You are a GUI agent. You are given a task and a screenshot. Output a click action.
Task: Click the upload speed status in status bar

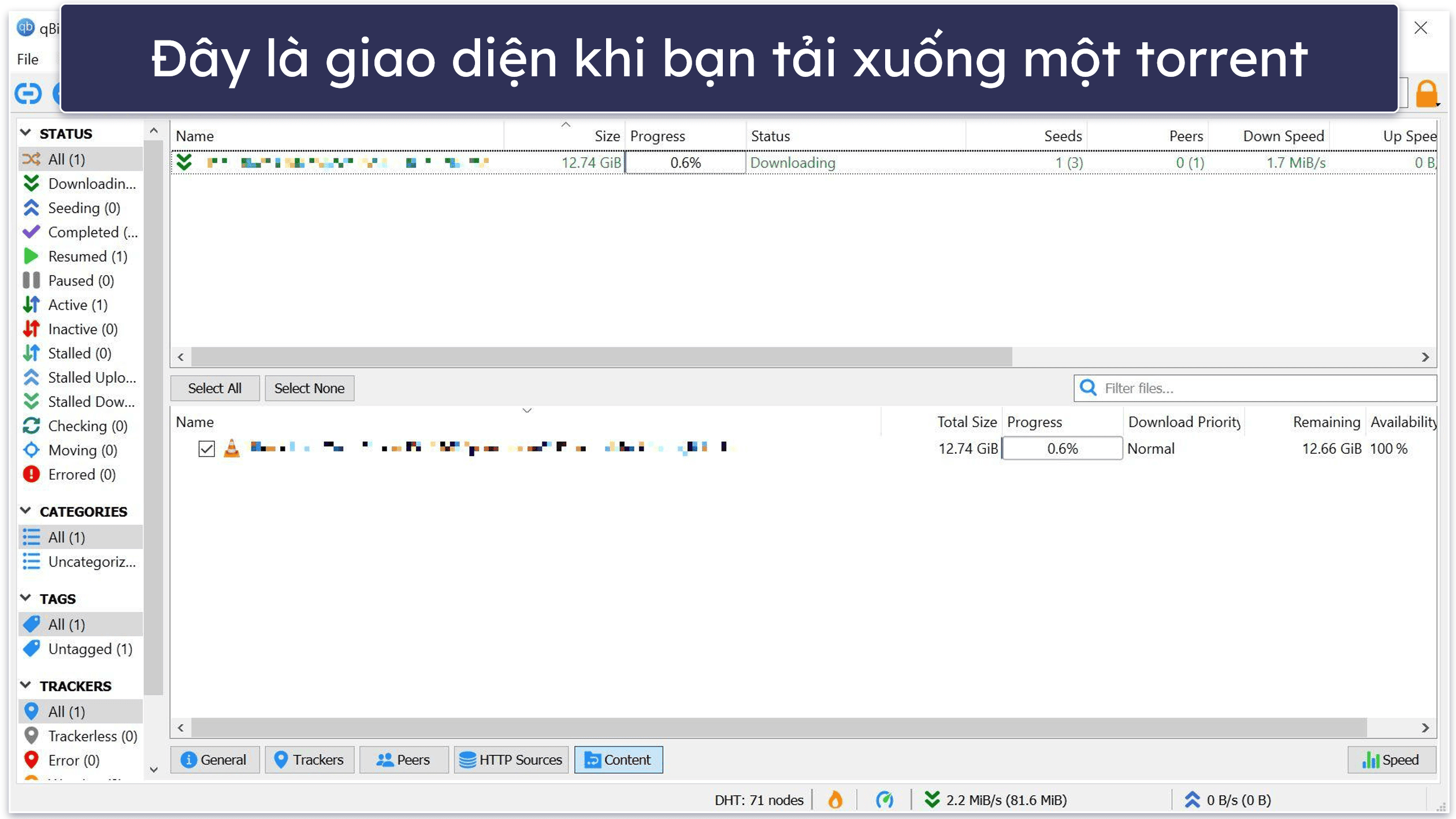(1227, 800)
